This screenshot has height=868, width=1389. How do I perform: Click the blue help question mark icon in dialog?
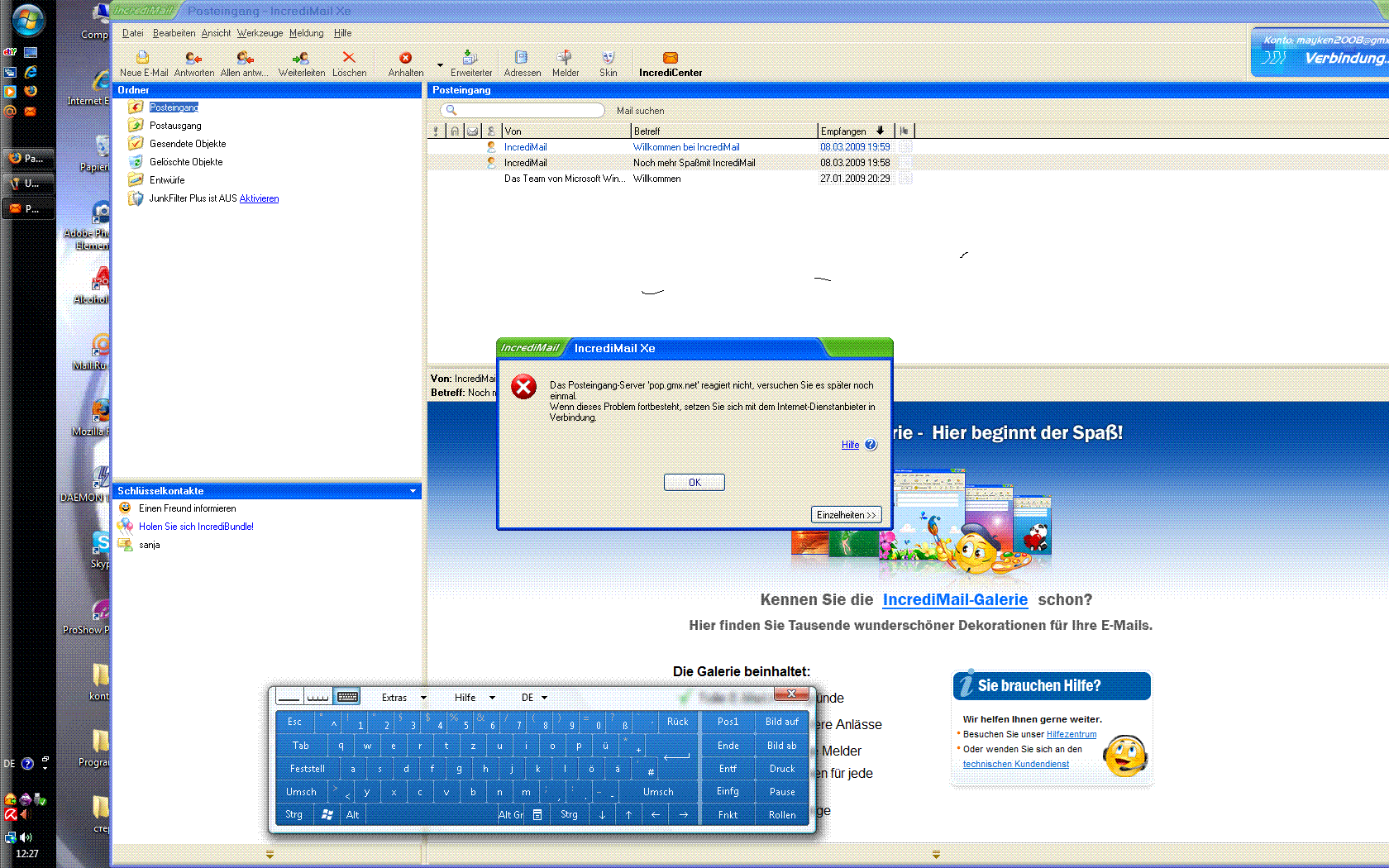click(871, 445)
